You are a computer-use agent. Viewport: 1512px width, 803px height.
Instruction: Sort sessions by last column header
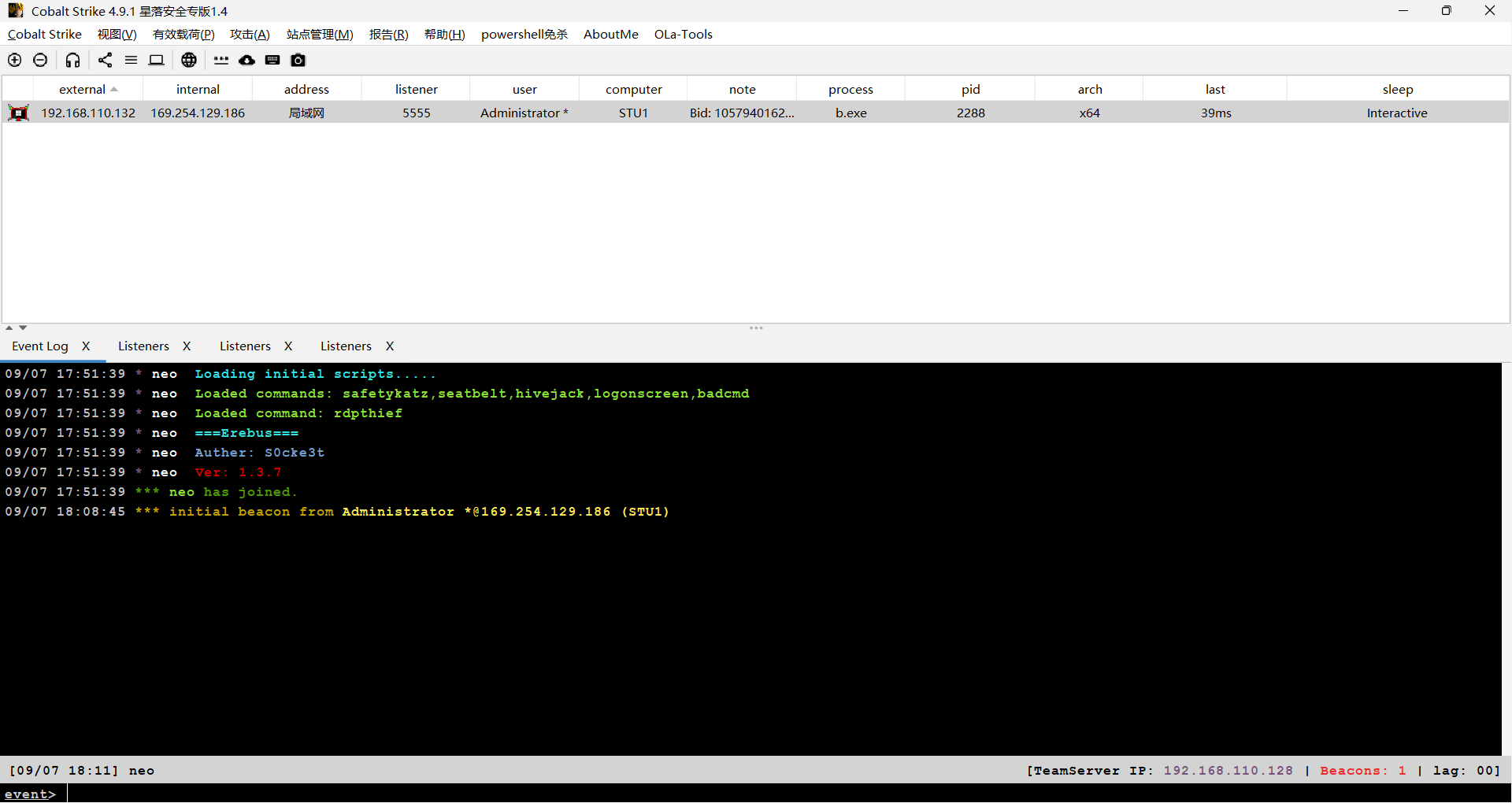(1215, 89)
